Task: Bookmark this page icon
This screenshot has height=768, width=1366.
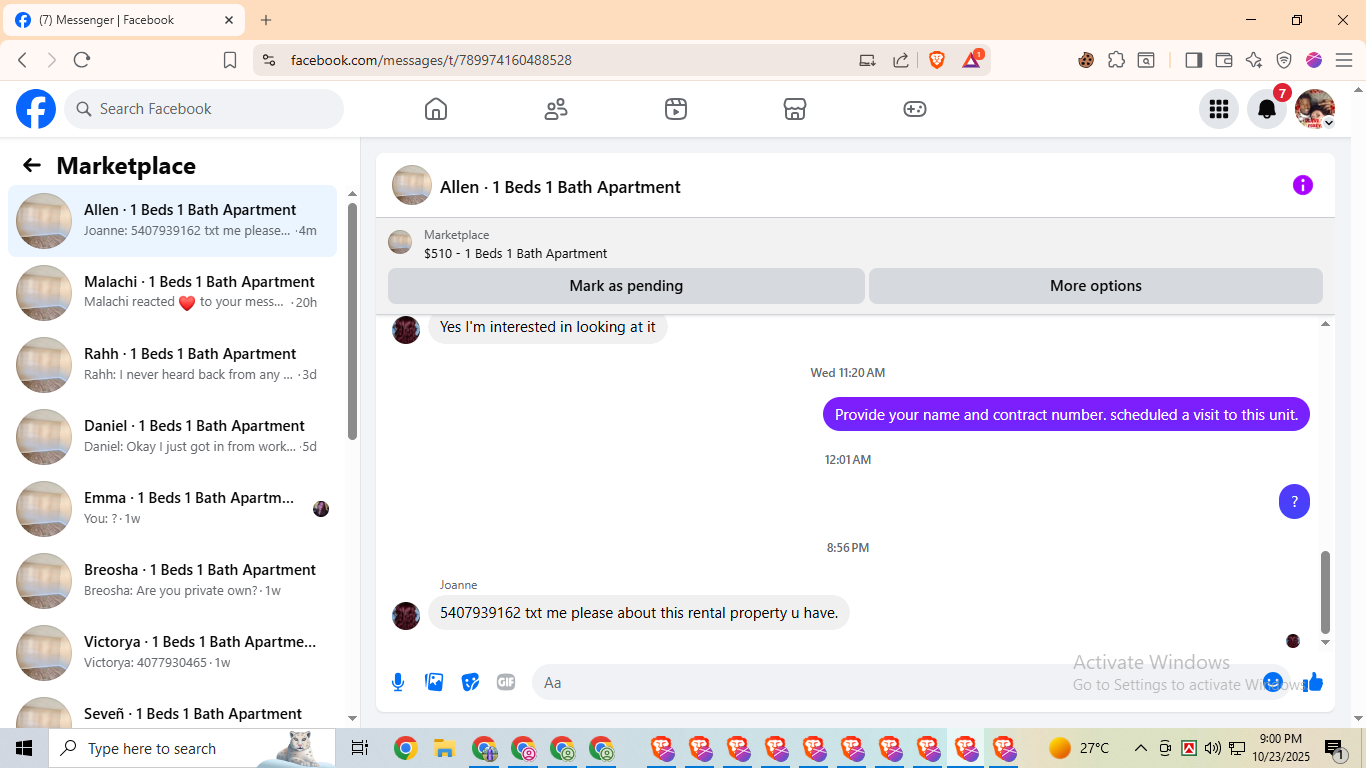Action: click(230, 60)
